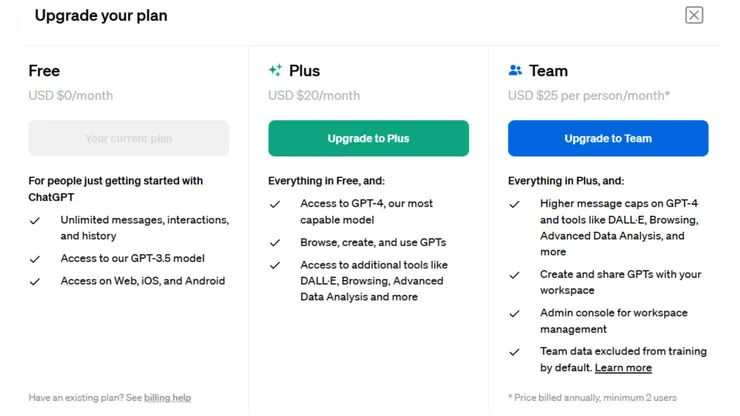
Task: Click the sparkle icon beside Plus
Action: click(x=275, y=71)
